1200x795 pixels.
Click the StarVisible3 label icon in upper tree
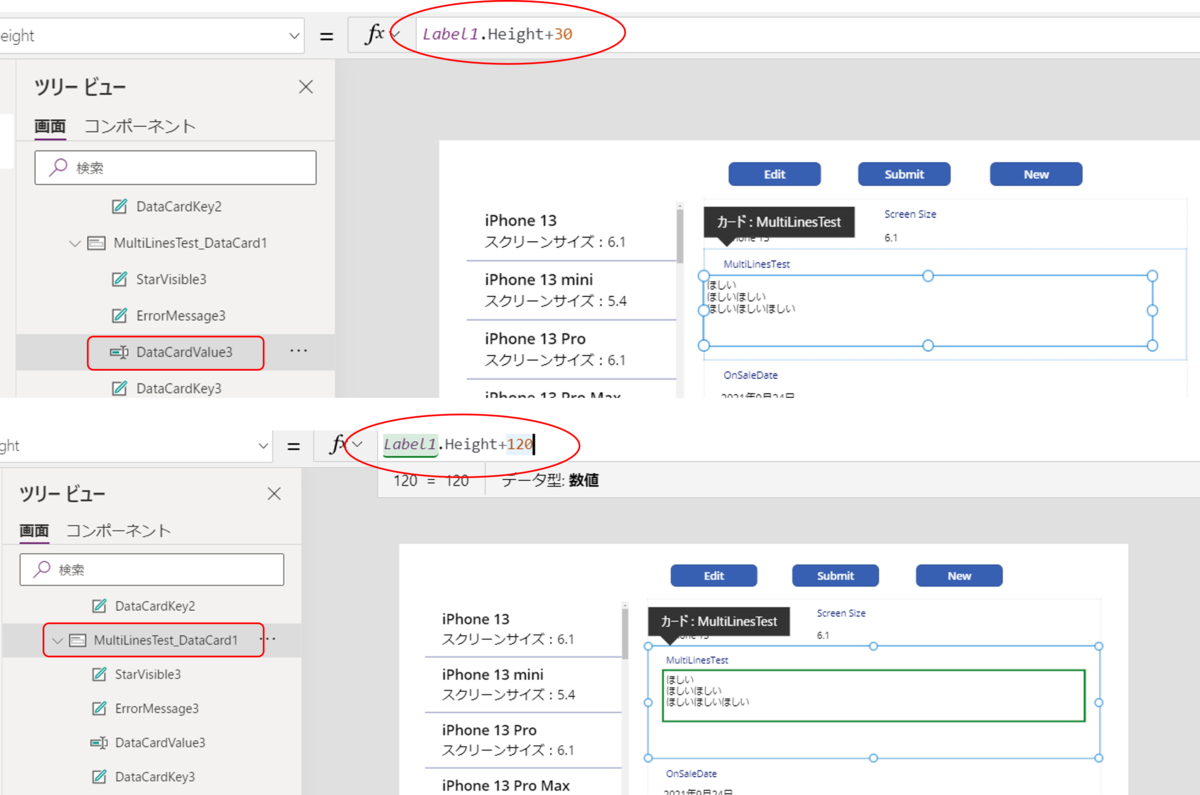tap(120, 279)
